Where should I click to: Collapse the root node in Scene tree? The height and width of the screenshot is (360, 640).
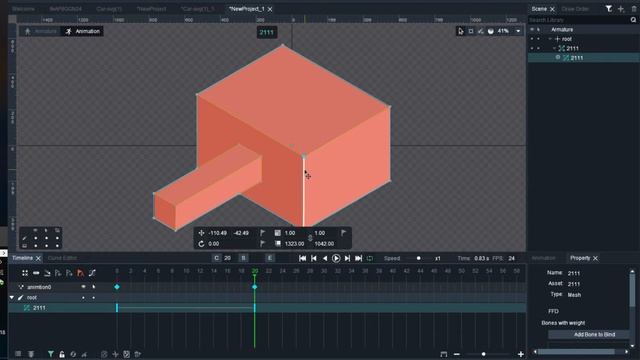pos(551,39)
